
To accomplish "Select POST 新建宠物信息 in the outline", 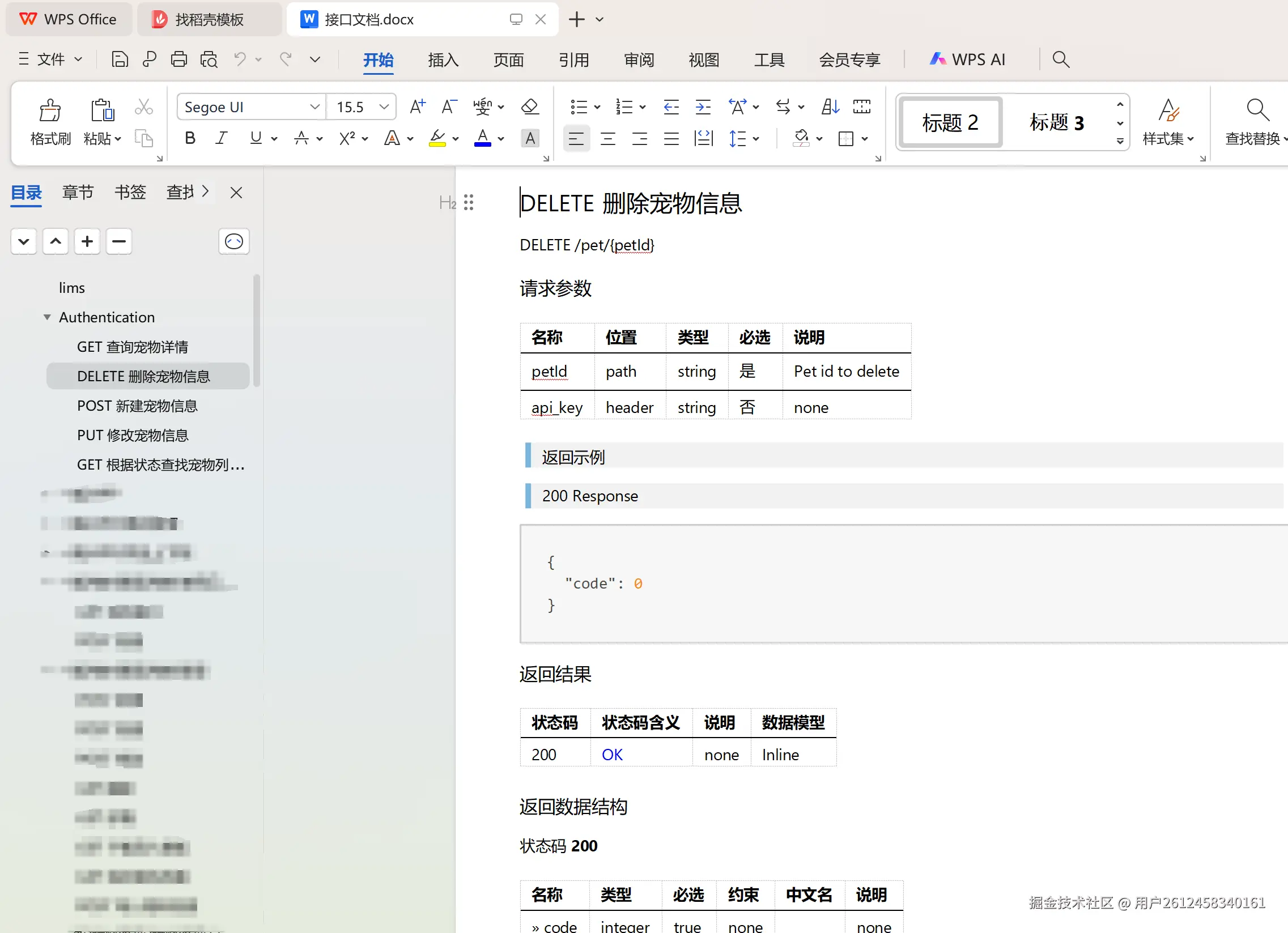I will [x=138, y=406].
